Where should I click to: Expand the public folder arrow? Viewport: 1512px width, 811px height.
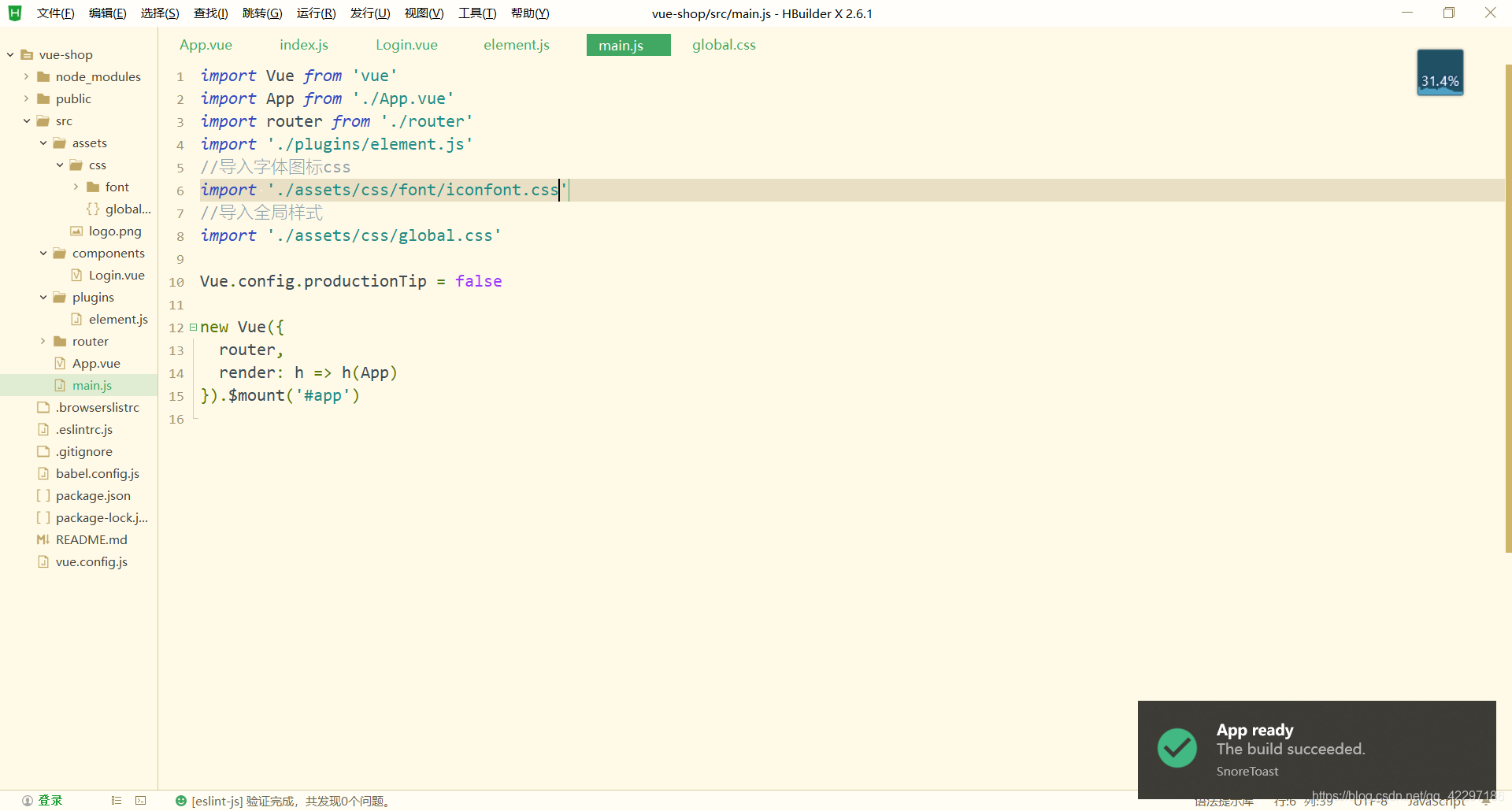pos(26,98)
